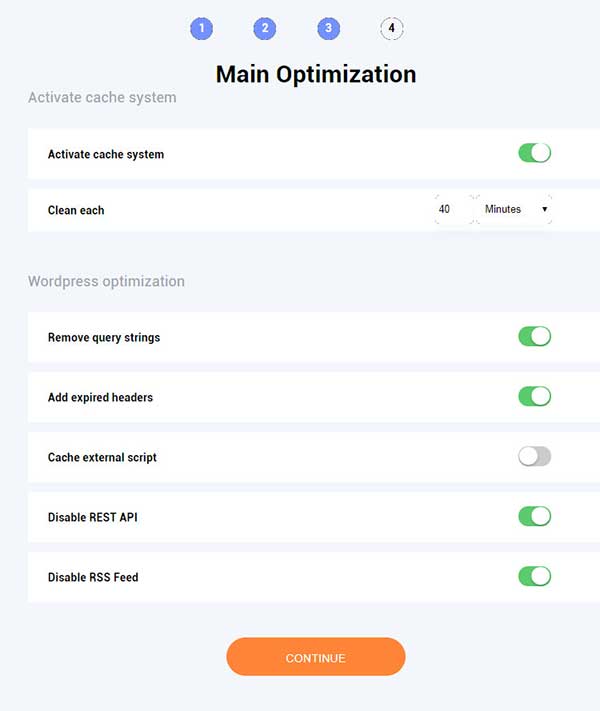This screenshot has width=600, height=711.
Task: Click the 'Disable REST API' label text
Action: click(x=94, y=518)
